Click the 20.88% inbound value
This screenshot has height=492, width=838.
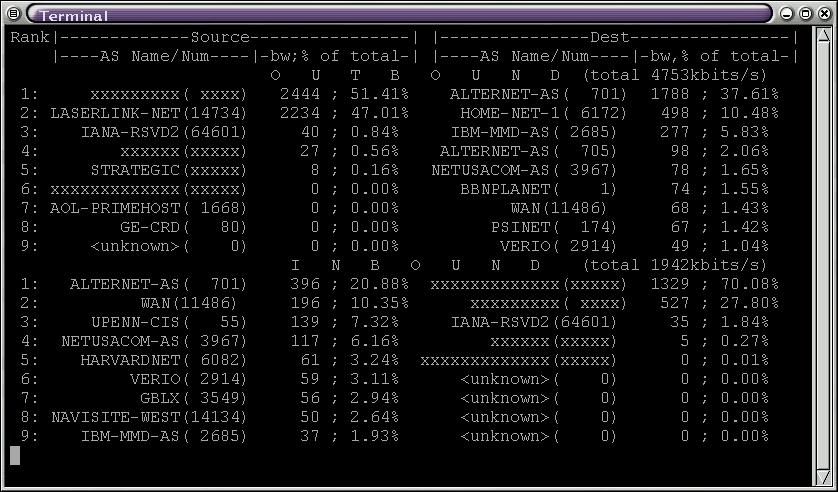click(379, 284)
